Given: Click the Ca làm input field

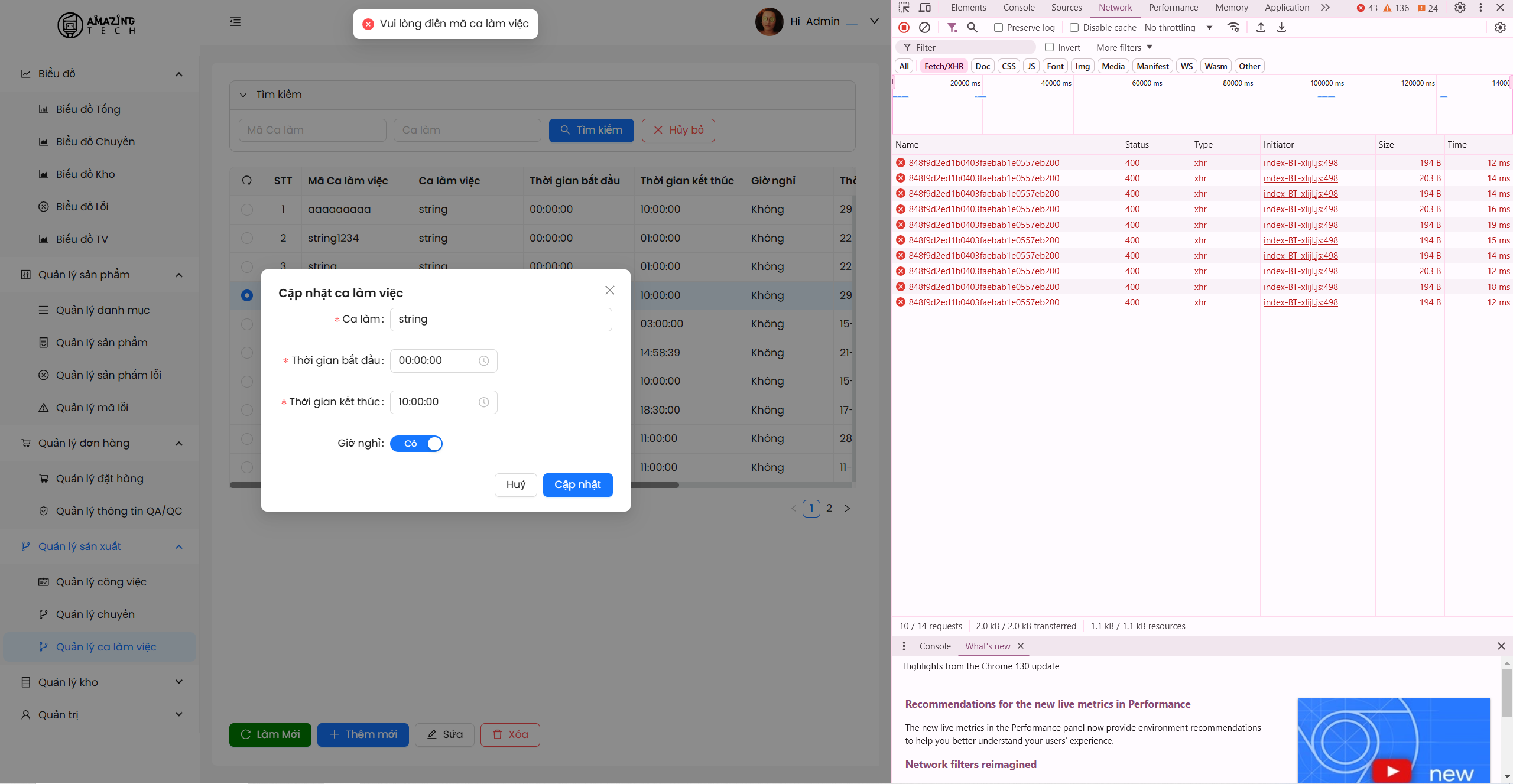Looking at the screenshot, I should coord(501,320).
